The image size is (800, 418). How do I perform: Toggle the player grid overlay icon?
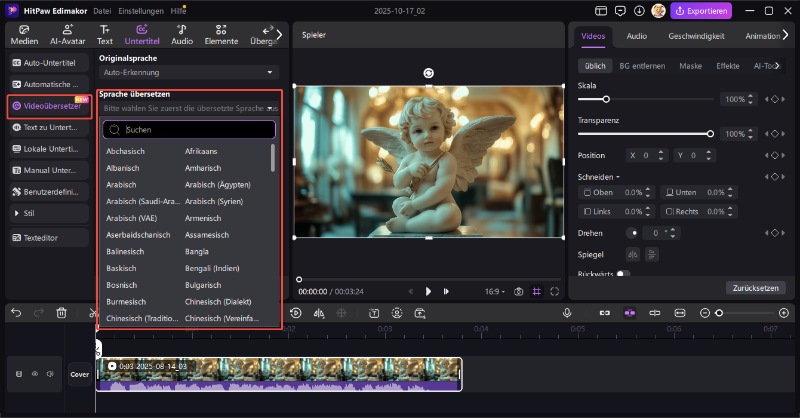(537, 291)
